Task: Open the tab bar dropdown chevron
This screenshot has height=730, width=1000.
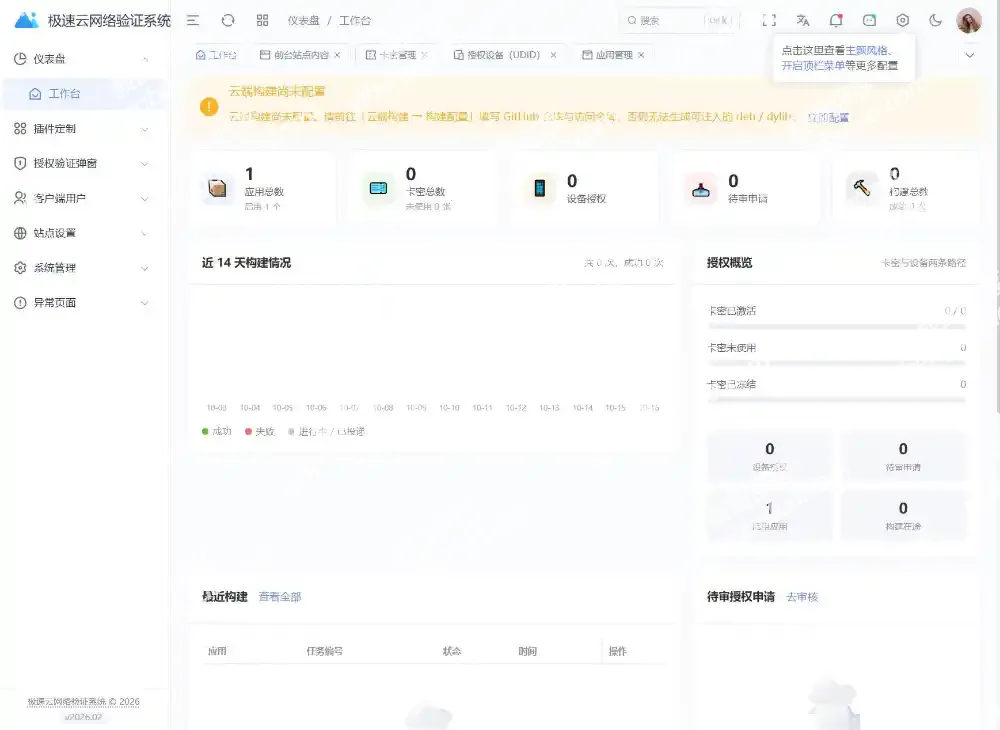Action: click(x=969, y=55)
